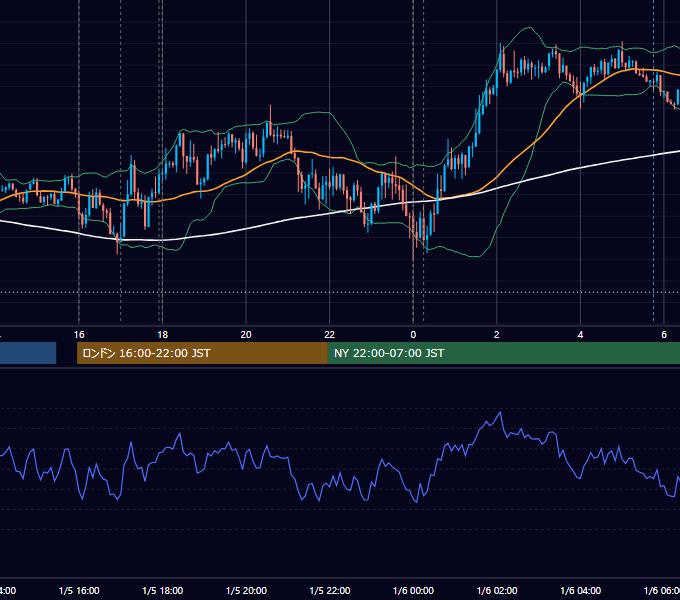Screen dimensions: 680x600
Task: Click the upper time axis label 2
Action: (497, 335)
